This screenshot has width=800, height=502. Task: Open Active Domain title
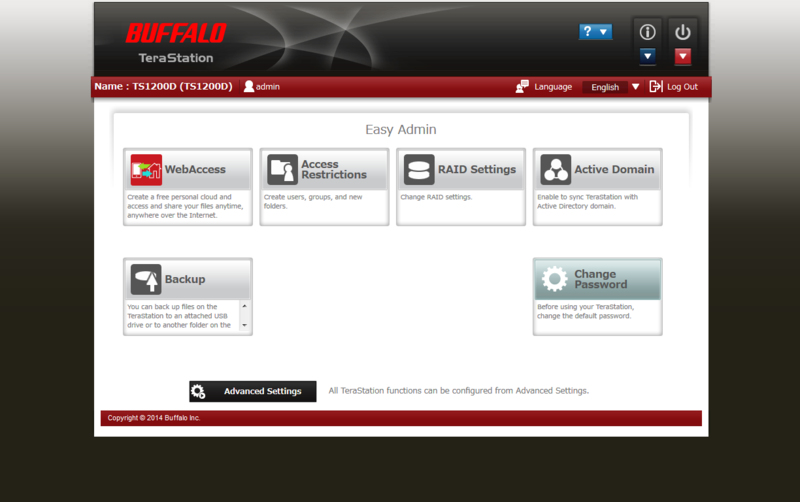click(614, 169)
